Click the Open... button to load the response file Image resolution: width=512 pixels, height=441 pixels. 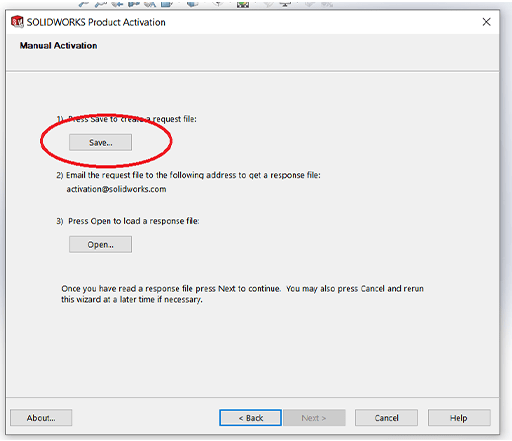pos(100,244)
